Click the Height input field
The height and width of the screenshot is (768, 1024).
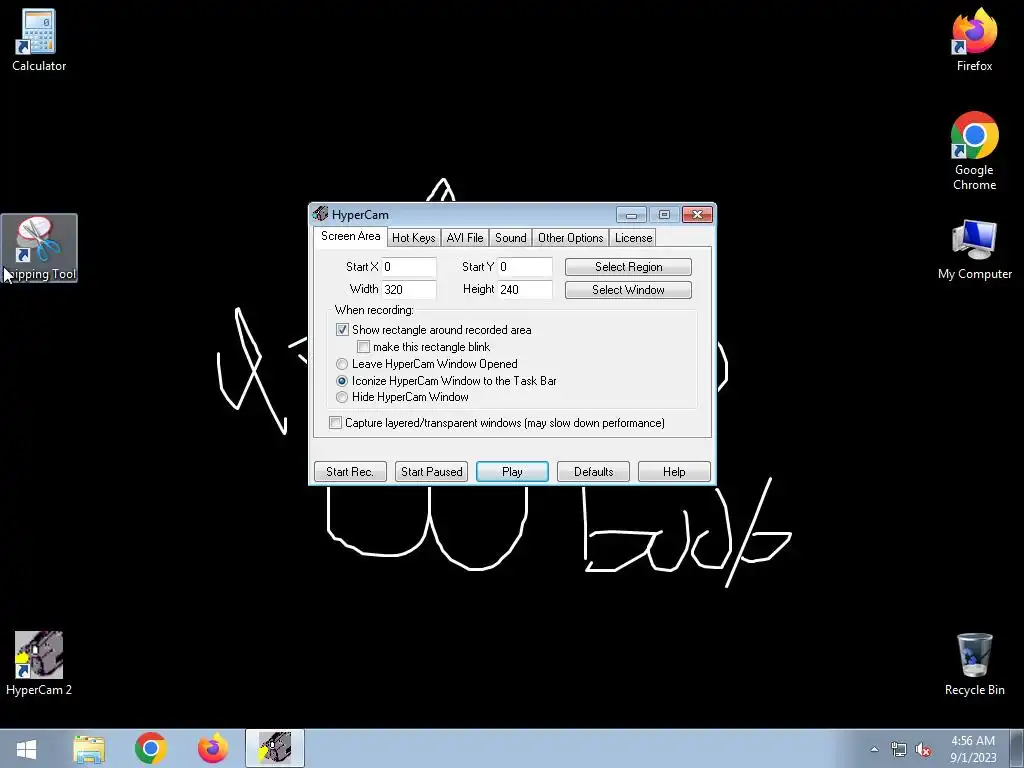click(525, 289)
